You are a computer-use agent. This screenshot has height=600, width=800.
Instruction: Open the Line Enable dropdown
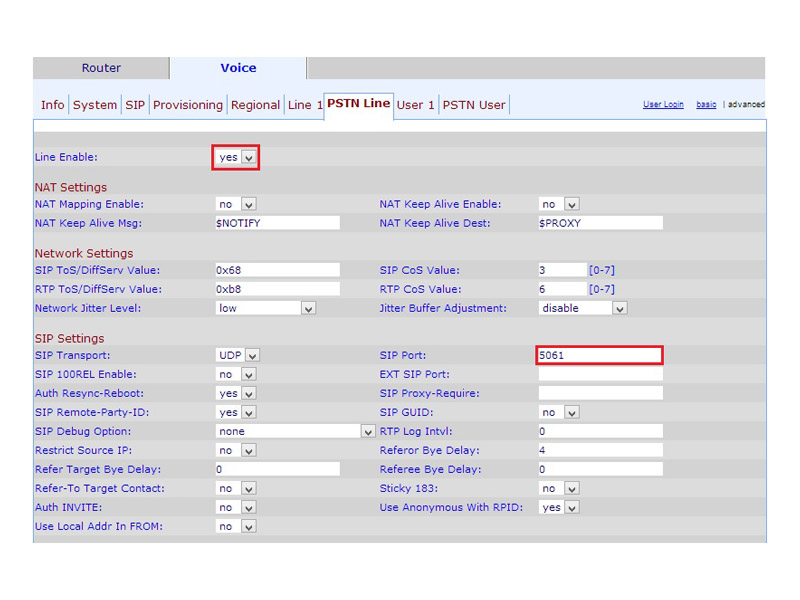pyautogui.click(x=237, y=157)
